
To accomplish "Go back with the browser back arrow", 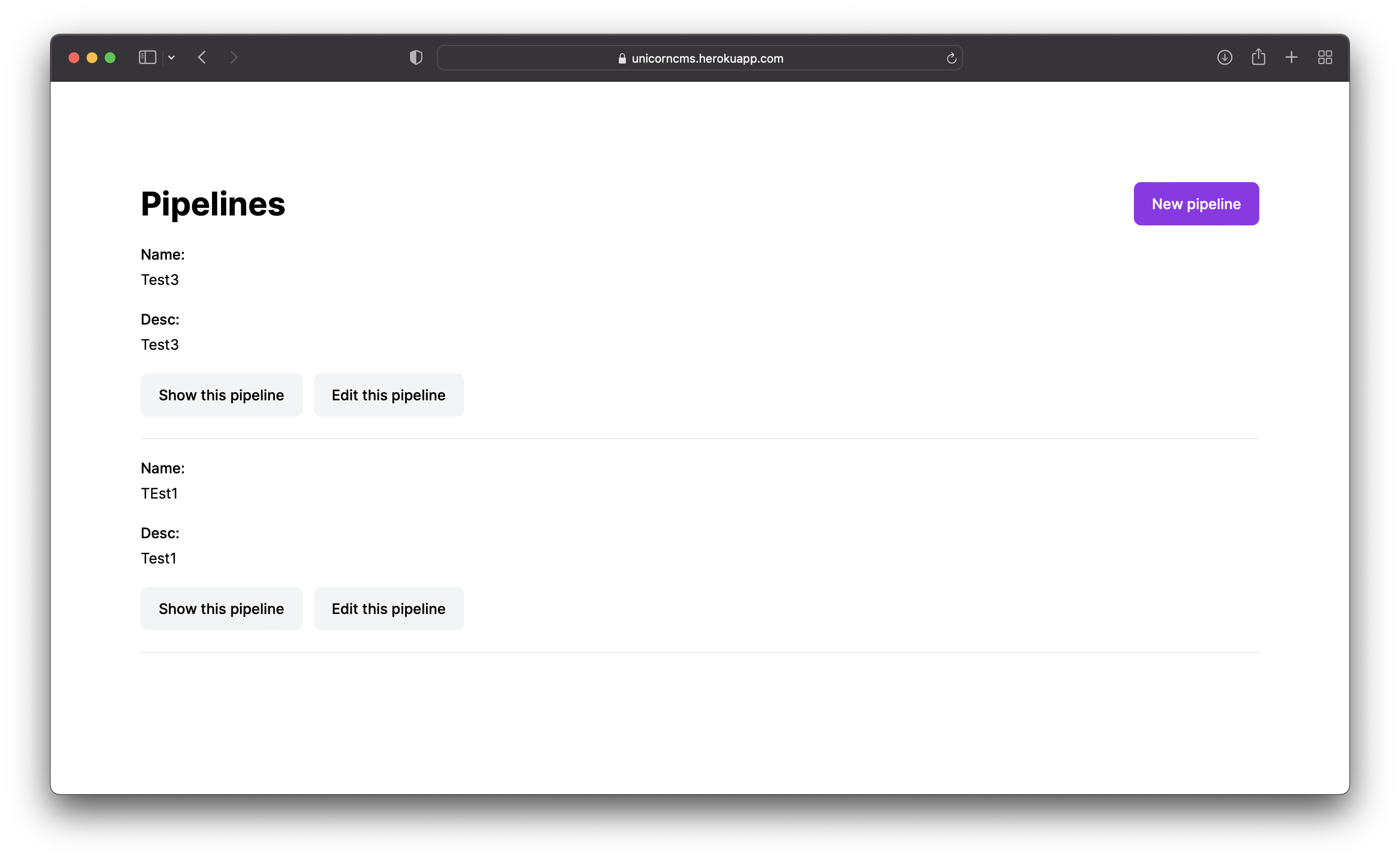I will [x=202, y=58].
